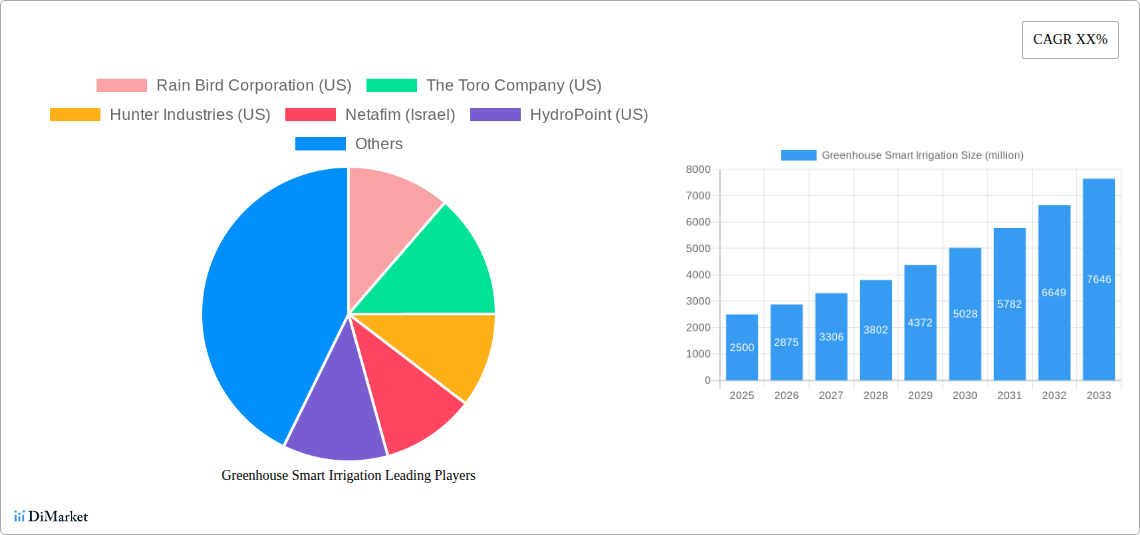Click the CAGR XX% button
The image size is (1140, 535).
click(x=1070, y=40)
